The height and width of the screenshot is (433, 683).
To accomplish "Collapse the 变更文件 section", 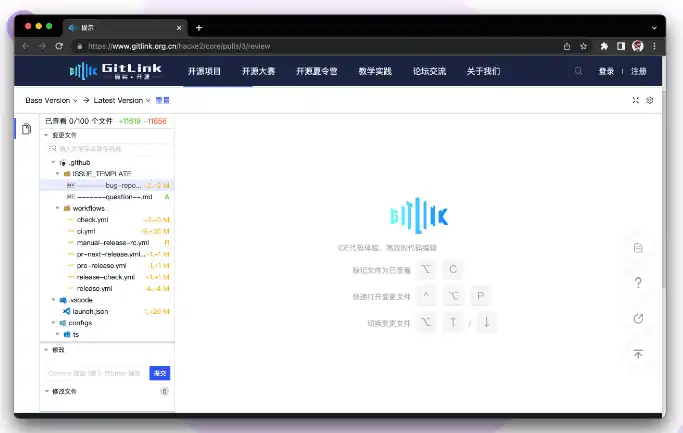I will 46,135.
